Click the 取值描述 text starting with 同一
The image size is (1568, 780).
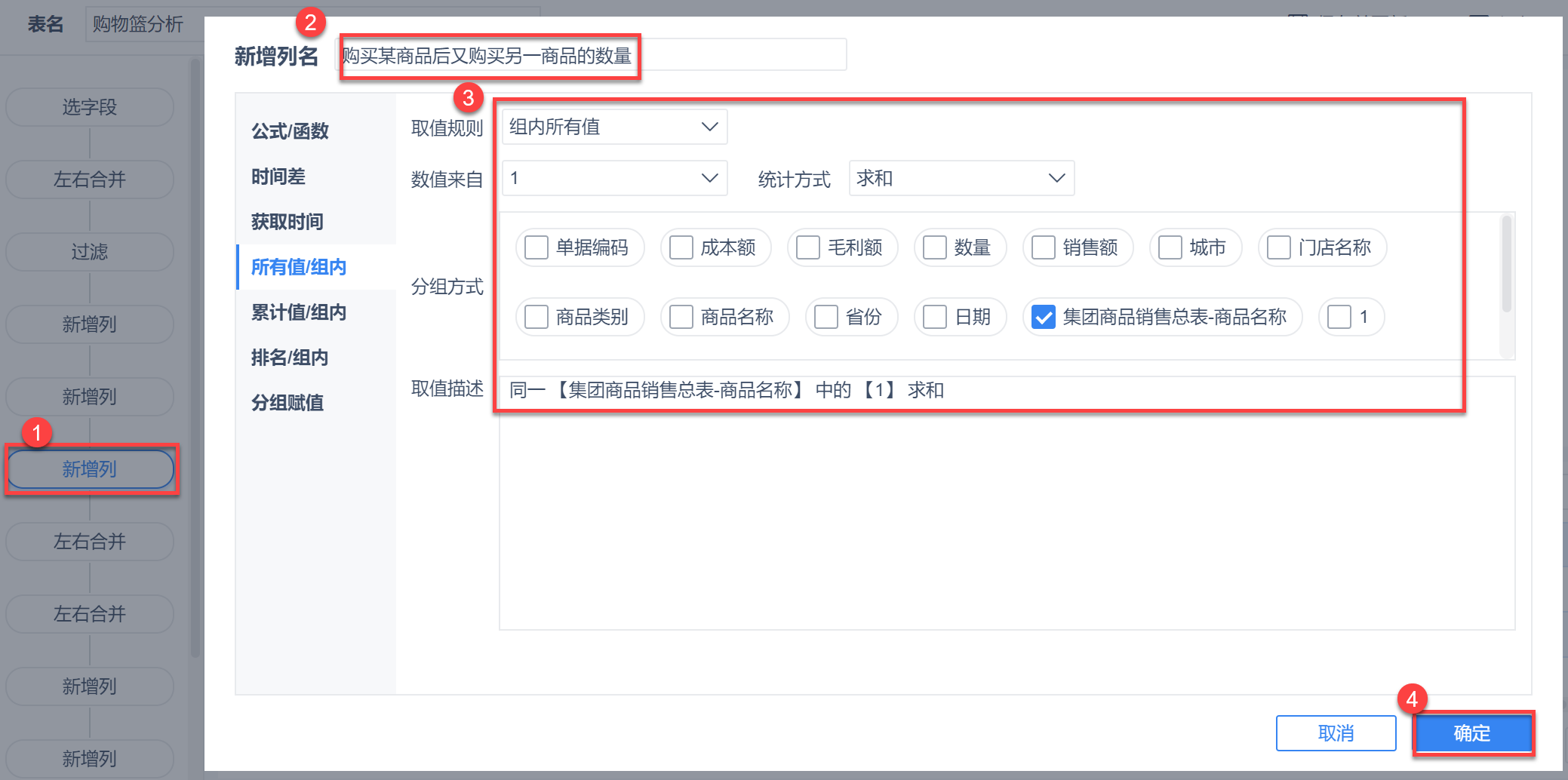726,390
